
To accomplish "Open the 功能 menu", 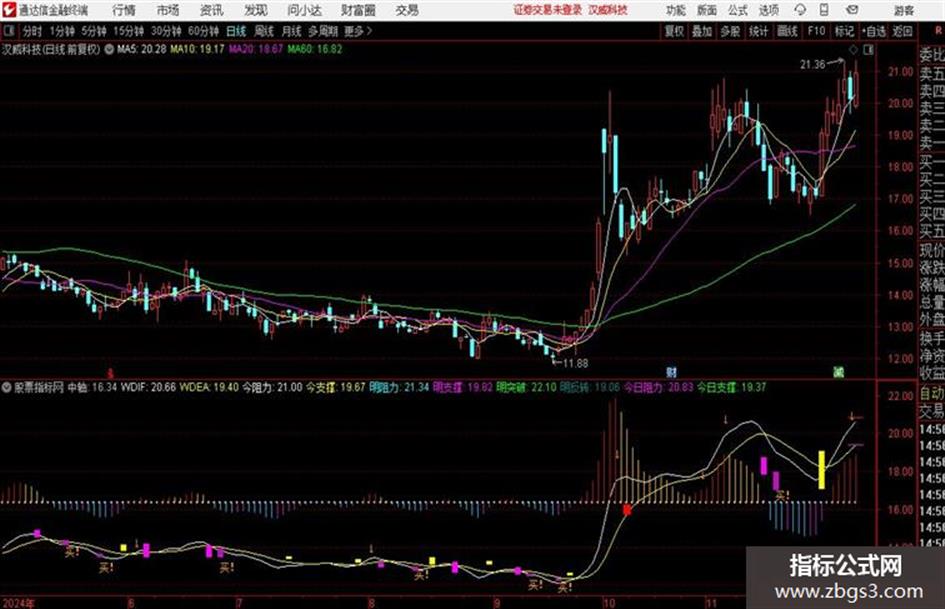I will [x=676, y=10].
